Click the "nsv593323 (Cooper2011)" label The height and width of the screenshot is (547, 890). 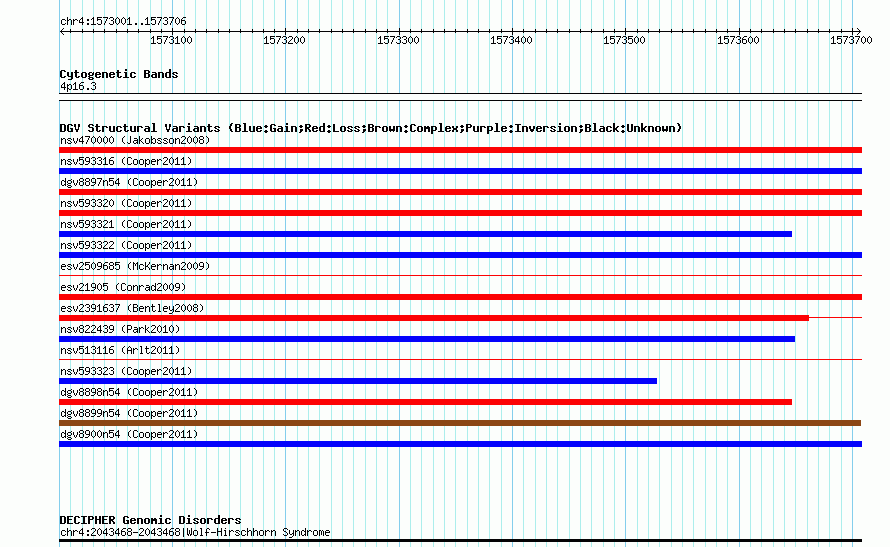(x=126, y=371)
